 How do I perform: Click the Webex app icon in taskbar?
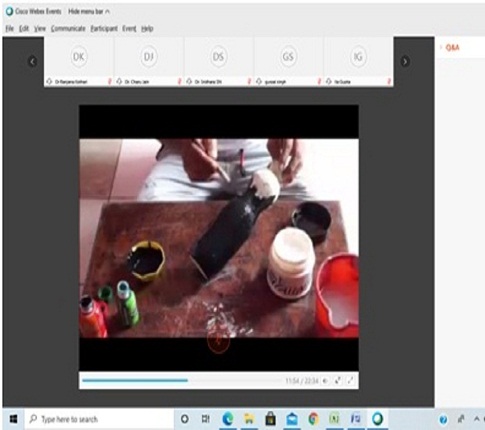(x=377, y=419)
